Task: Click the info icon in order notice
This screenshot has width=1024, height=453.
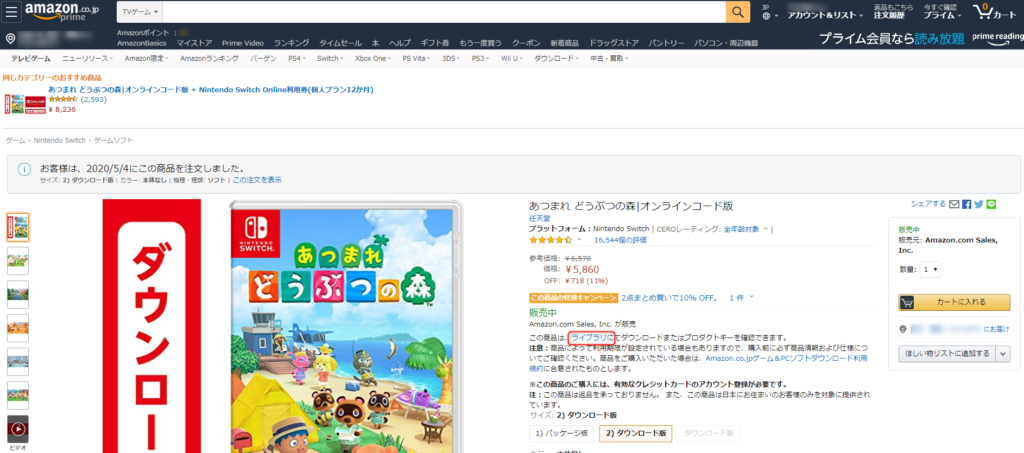Action: pyautogui.click(x=24, y=169)
